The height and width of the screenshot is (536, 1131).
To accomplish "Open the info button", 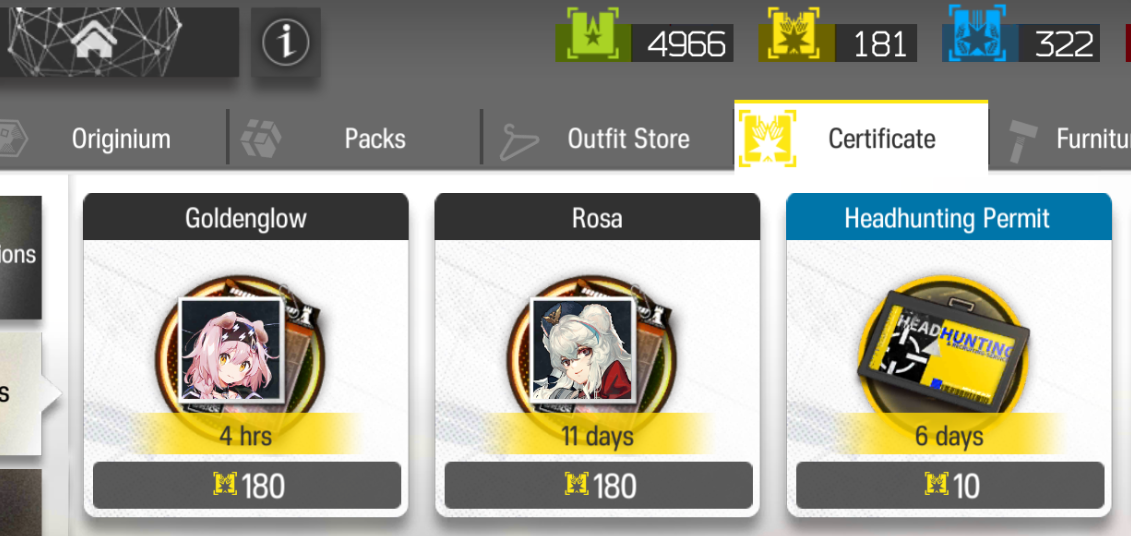I will click(286, 43).
